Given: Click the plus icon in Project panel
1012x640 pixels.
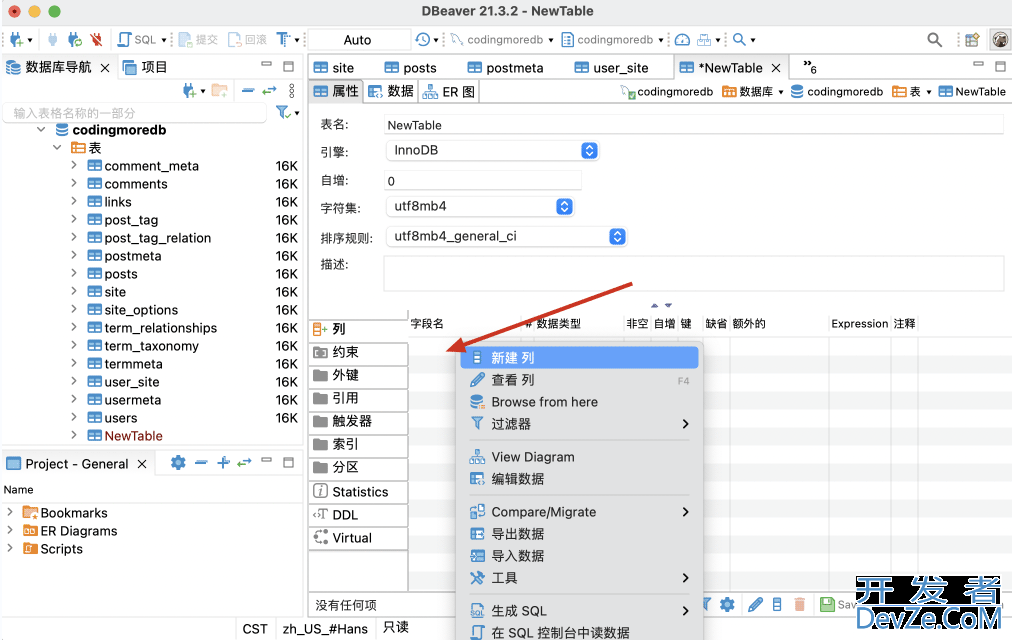Looking at the screenshot, I should (223, 463).
